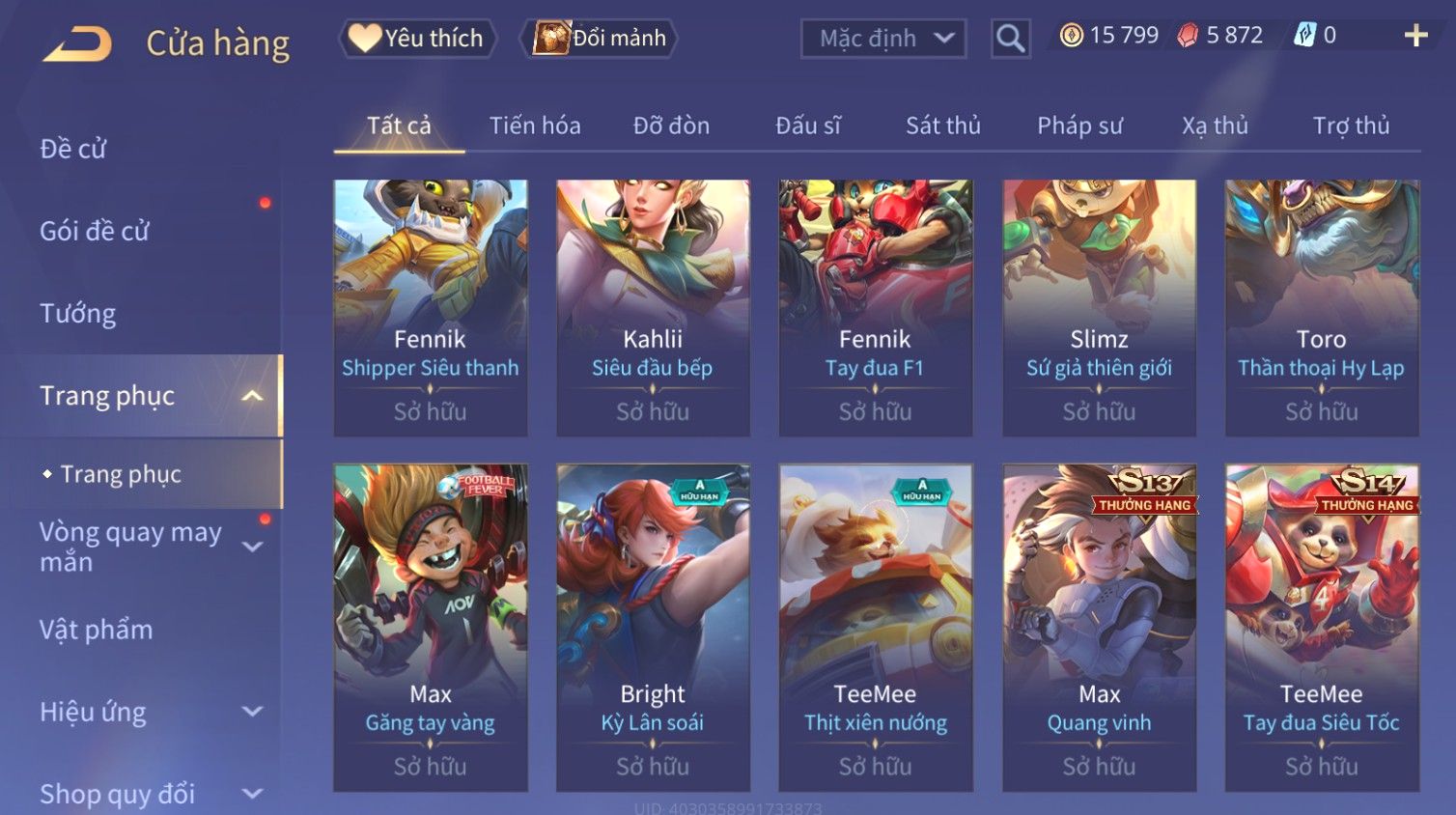Viewport: 1456px width, 815px height.
Task: Open the Mặc định sort dropdown
Action: coord(883,39)
